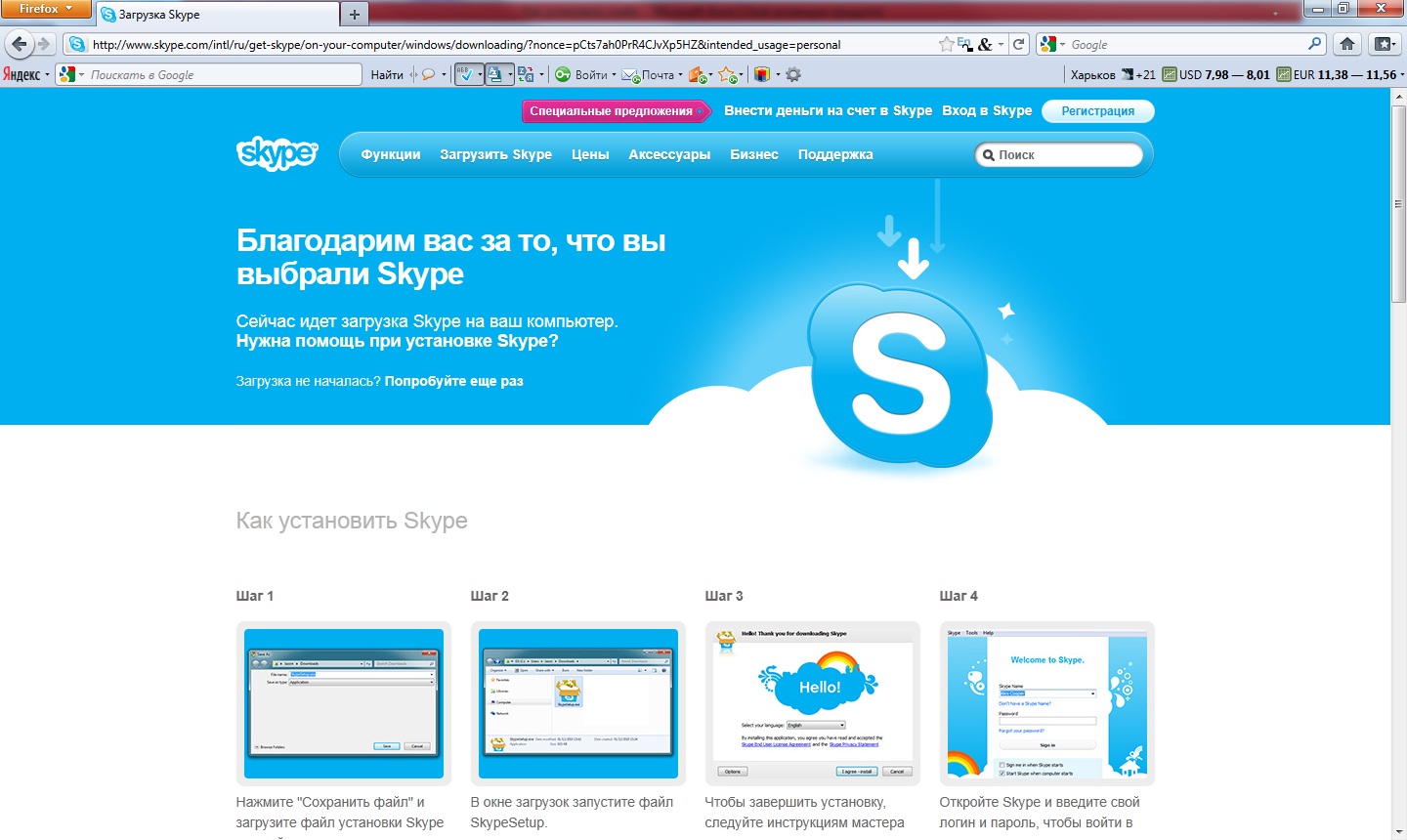Click the Найти button on Yandex bar
This screenshot has height=840, width=1407.
[x=387, y=75]
